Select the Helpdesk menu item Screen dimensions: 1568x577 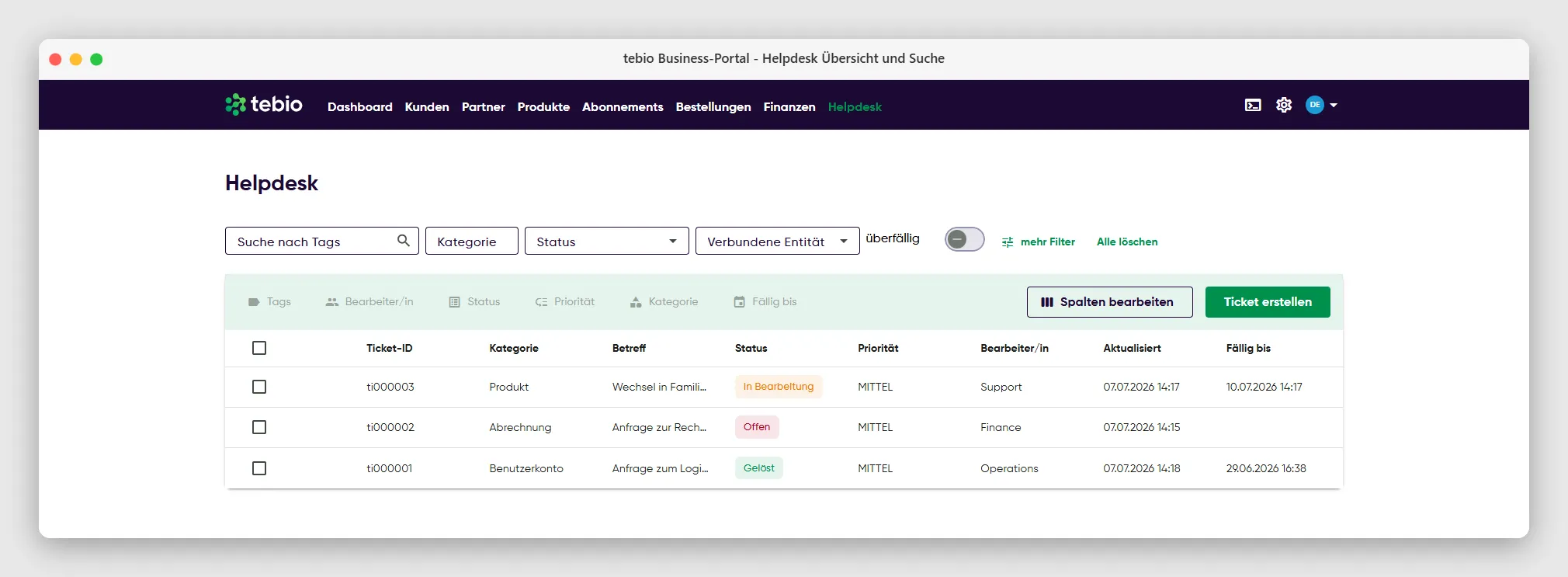[x=855, y=107]
